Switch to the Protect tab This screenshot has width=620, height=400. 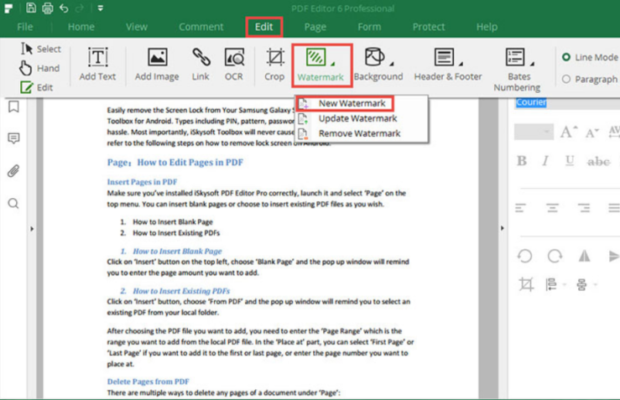tap(428, 27)
